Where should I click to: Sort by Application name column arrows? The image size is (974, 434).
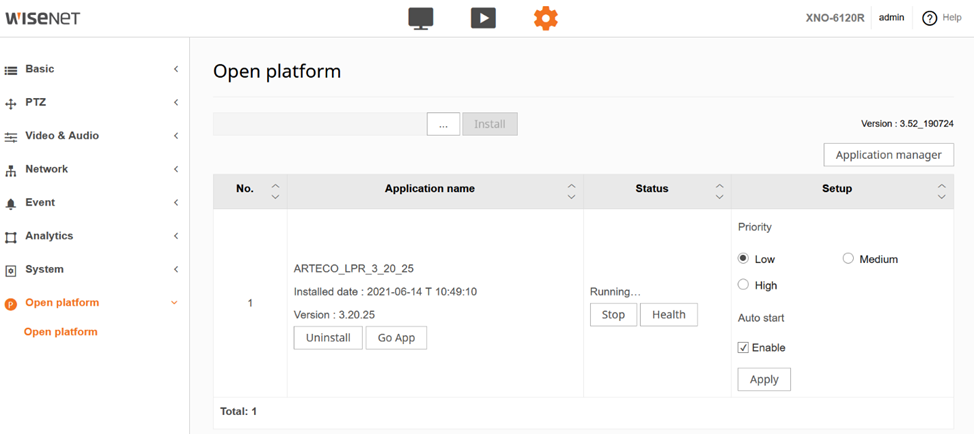pos(572,191)
